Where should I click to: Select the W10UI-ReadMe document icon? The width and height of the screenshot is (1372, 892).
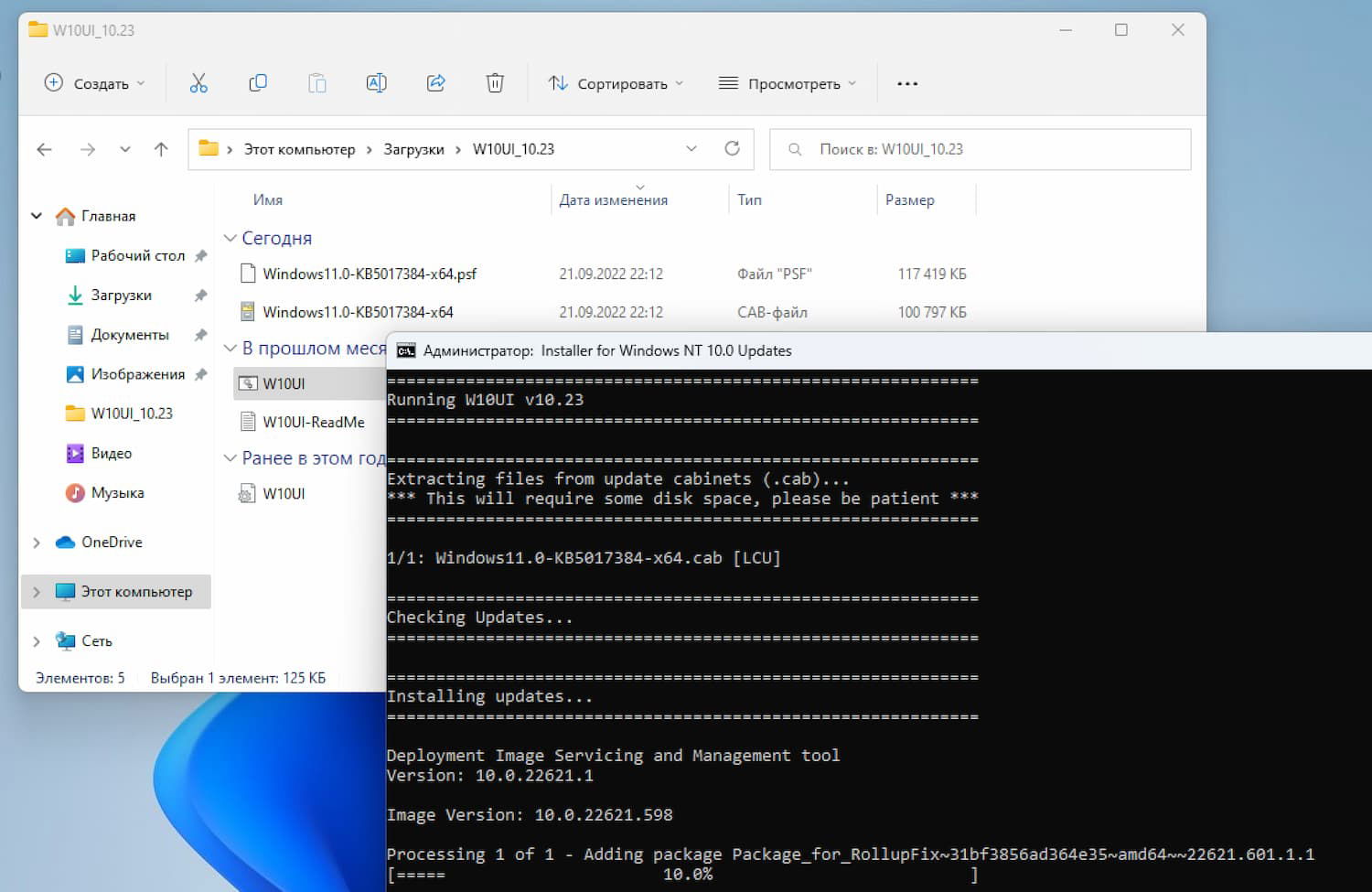[247, 422]
